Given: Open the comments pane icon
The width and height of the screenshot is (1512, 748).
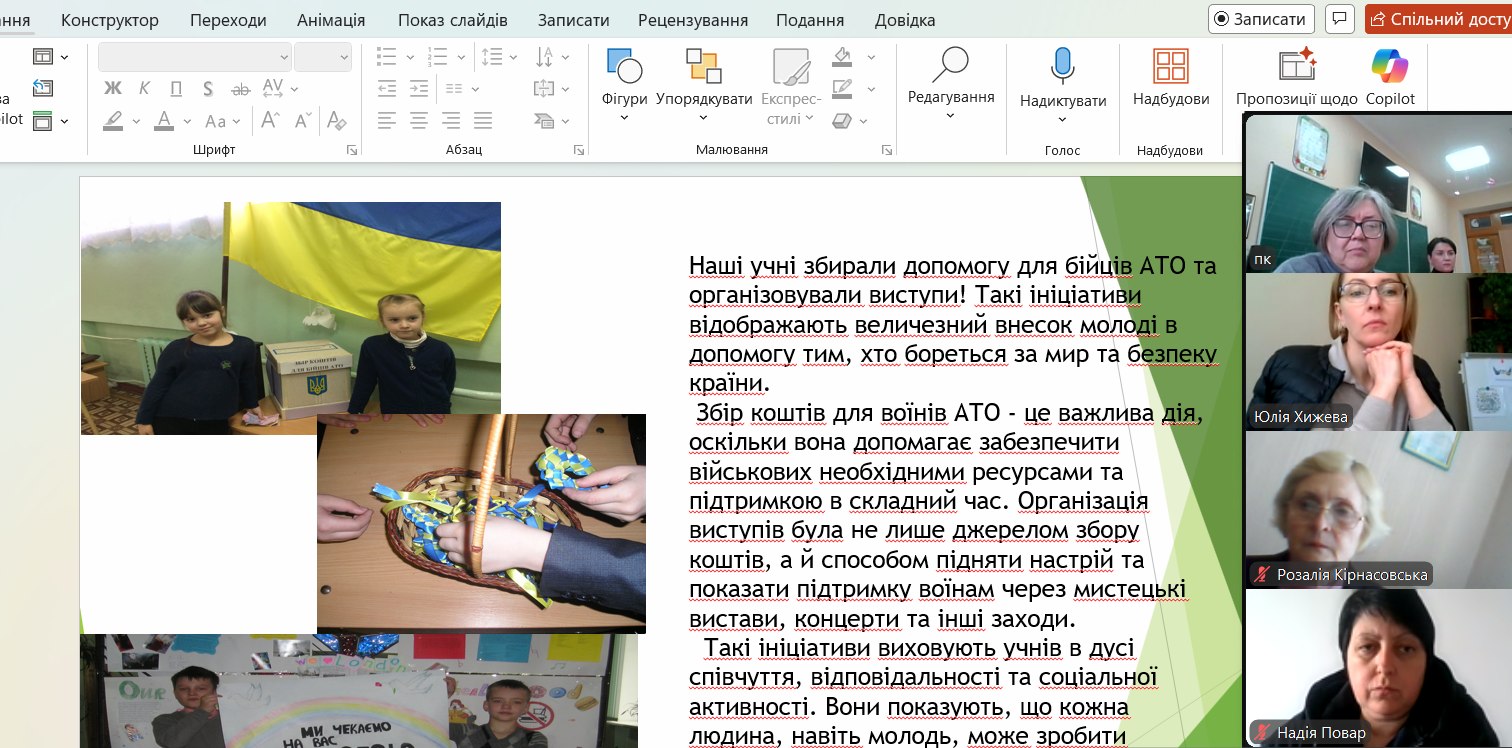Looking at the screenshot, I should tap(1340, 19).
